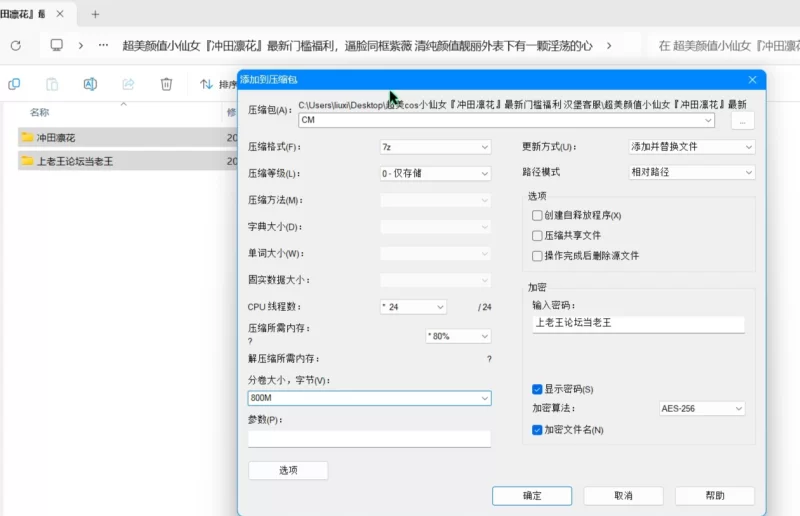
Task: Click the Explorer paste icon
Action: (x=52, y=84)
